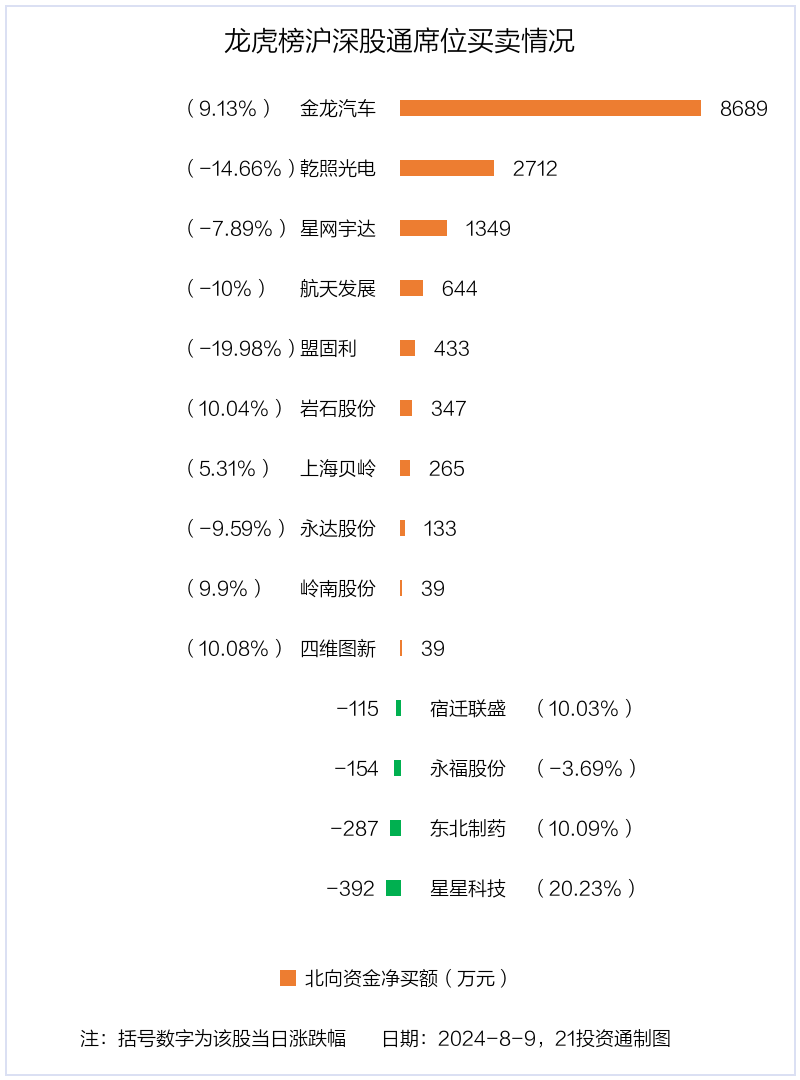
Task: Select the green bar for 星星科技
Action: click(393, 888)
